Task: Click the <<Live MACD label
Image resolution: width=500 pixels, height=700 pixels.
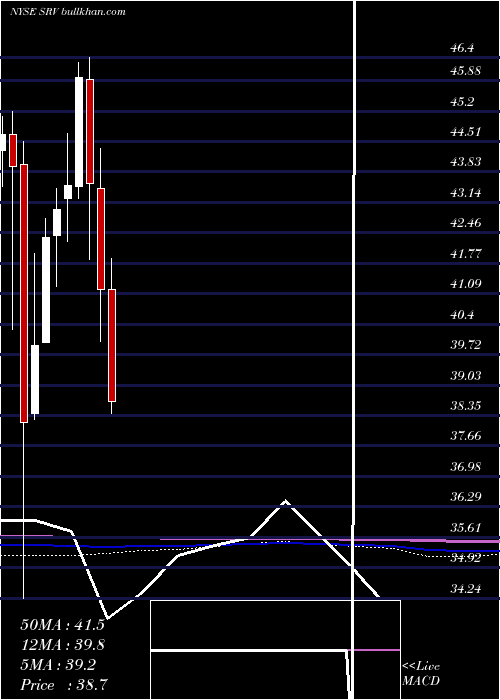Action: click(421, 674)
